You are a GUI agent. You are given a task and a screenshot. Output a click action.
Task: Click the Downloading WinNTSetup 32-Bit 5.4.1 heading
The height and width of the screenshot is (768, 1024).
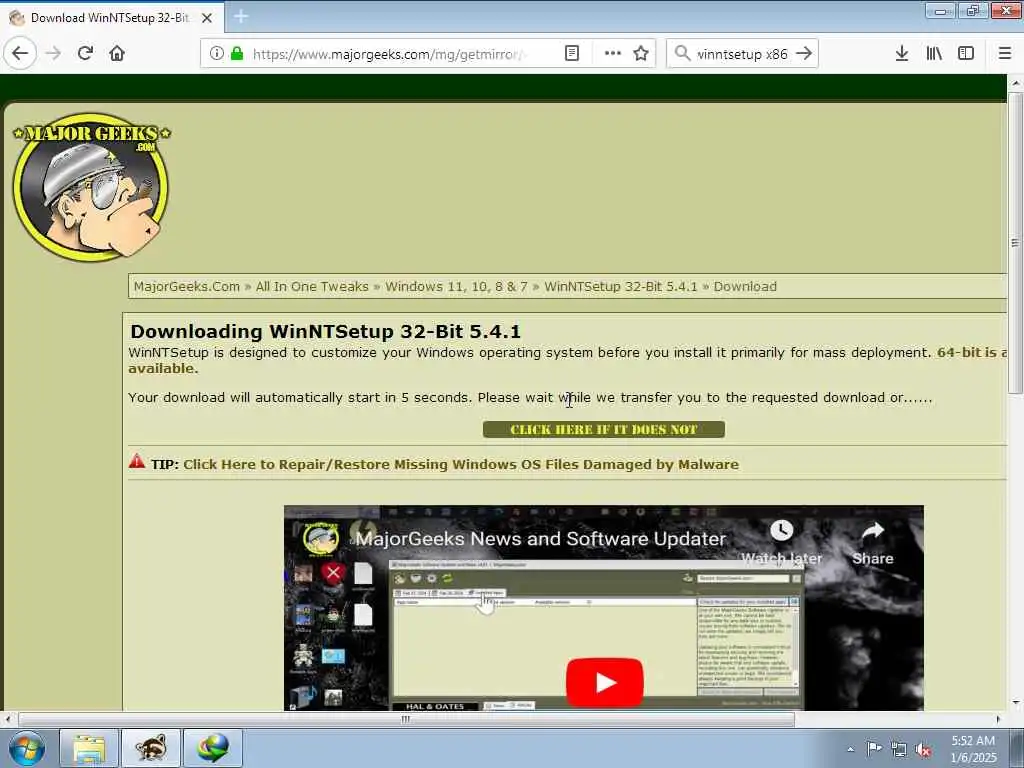[x=325, y=331]
